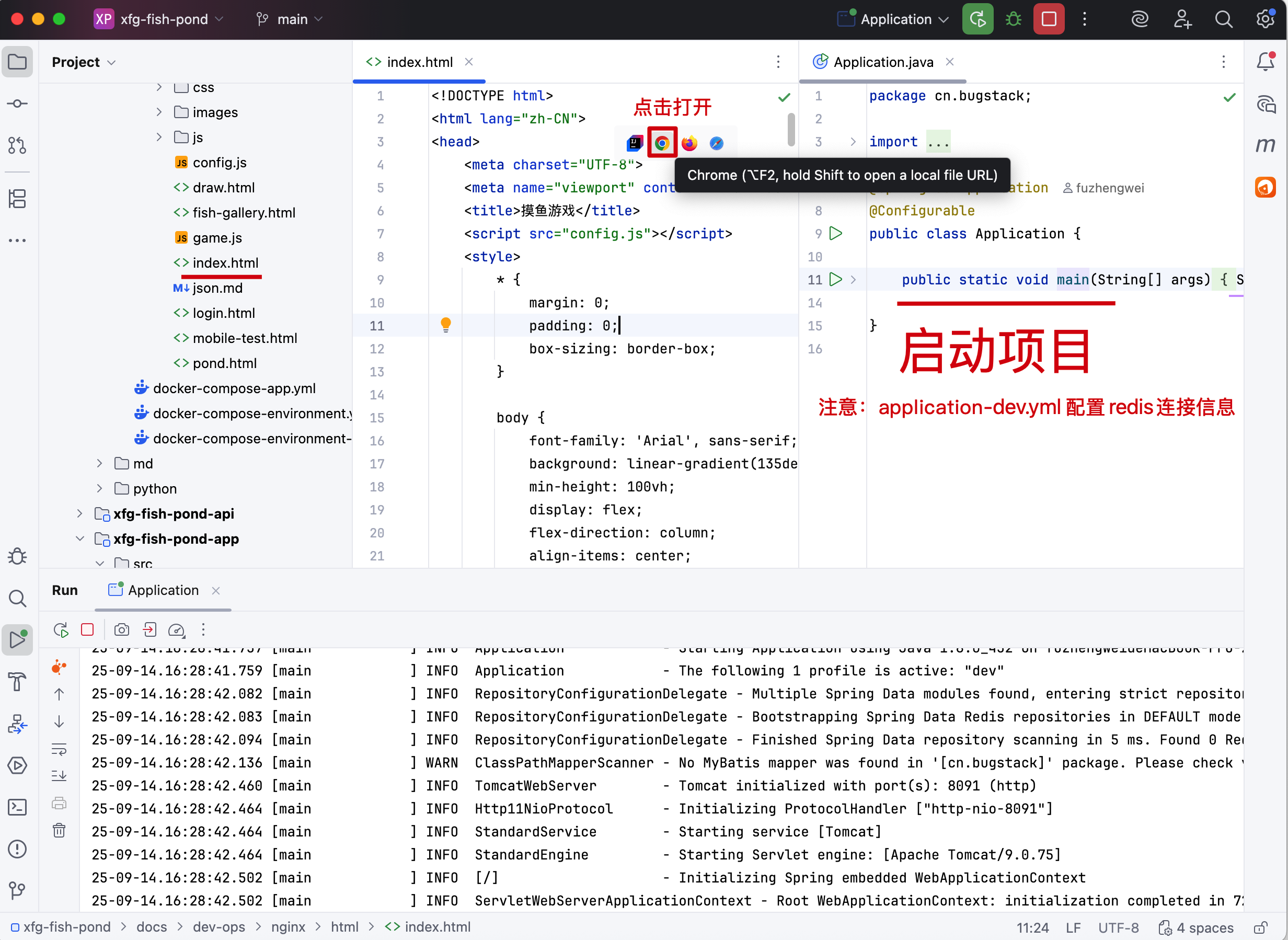The height and width of the screenshot is (940, 1288).
Task: Open the Project view options dropdown
Action: 84,62
